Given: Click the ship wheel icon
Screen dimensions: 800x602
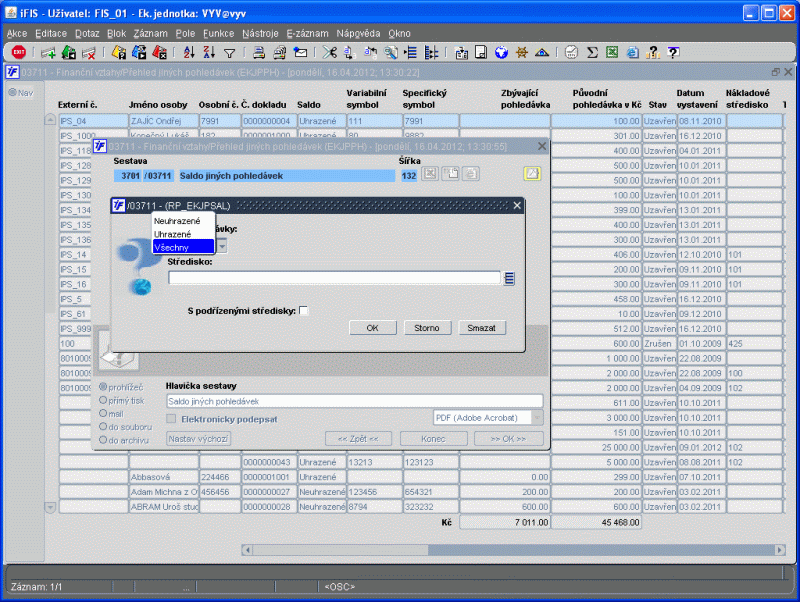Looking at the screenshot, I should click(x=521, y=52).
